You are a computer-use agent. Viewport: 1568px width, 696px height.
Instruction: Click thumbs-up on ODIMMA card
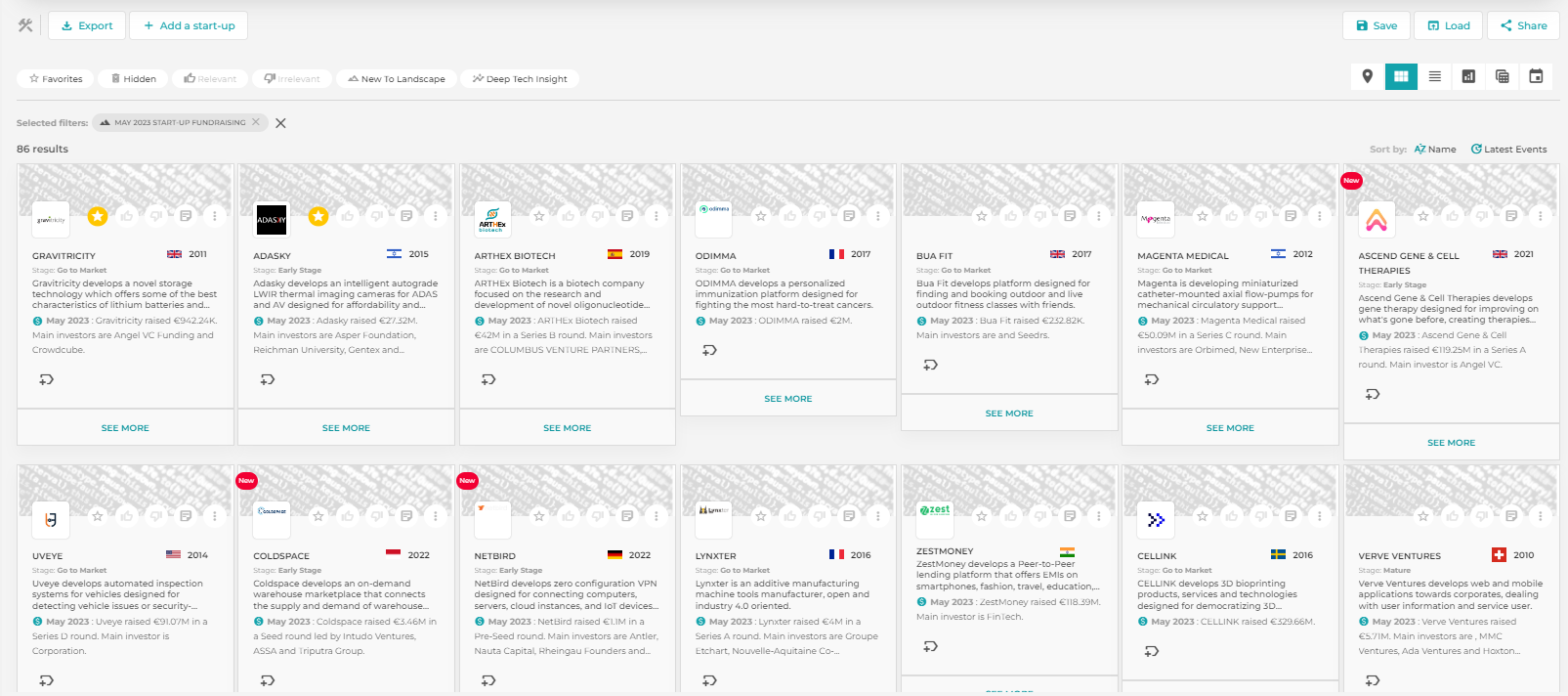tap(790, 216)
